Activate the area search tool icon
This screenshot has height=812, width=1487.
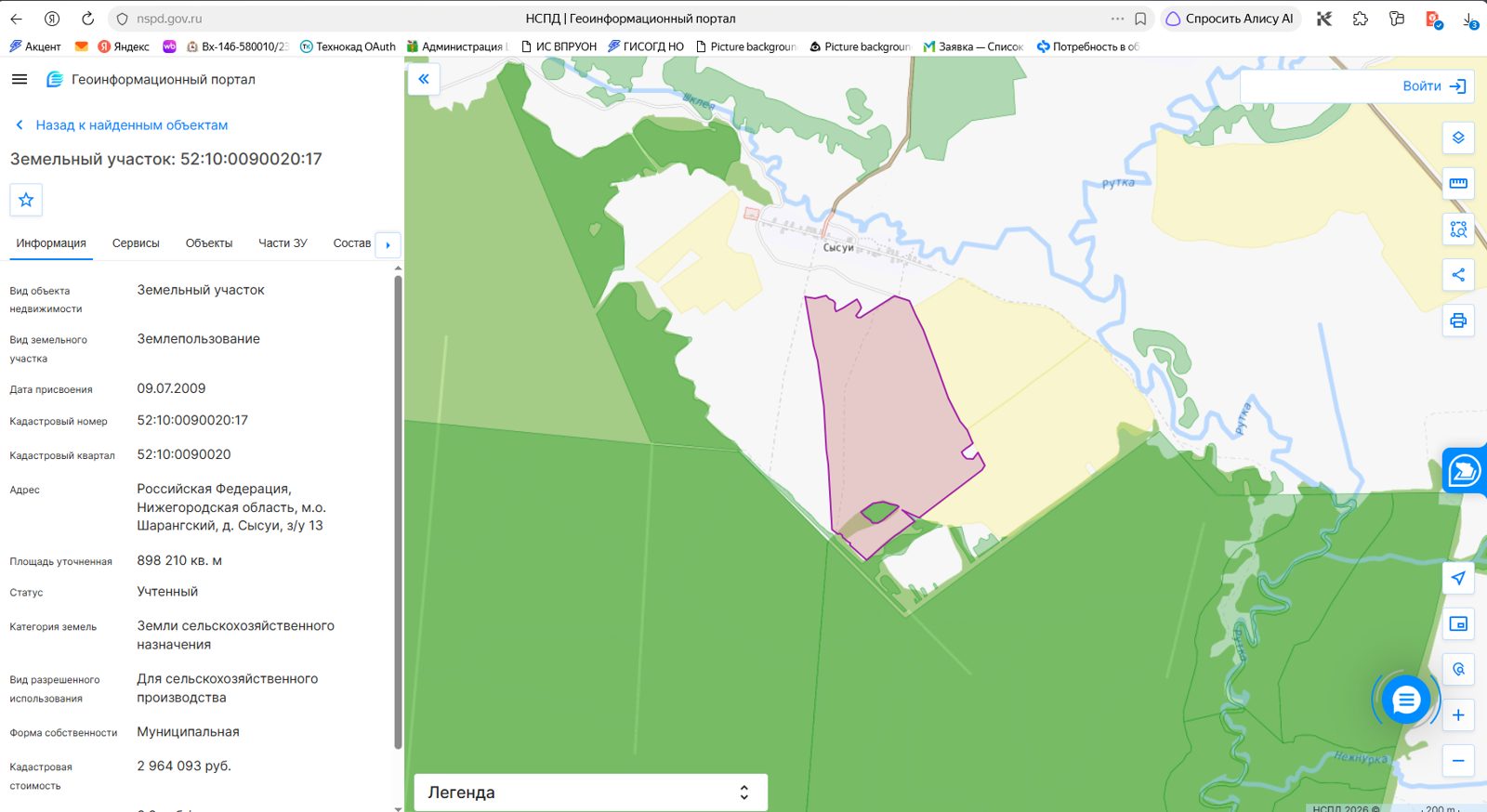coord(1458,229)
